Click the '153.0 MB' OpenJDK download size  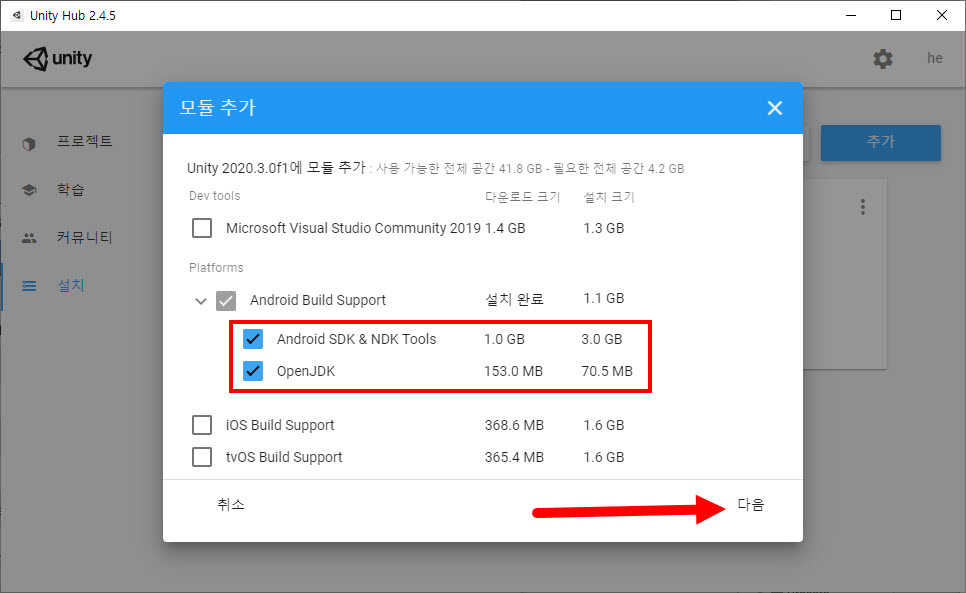(x=513, y=371)
